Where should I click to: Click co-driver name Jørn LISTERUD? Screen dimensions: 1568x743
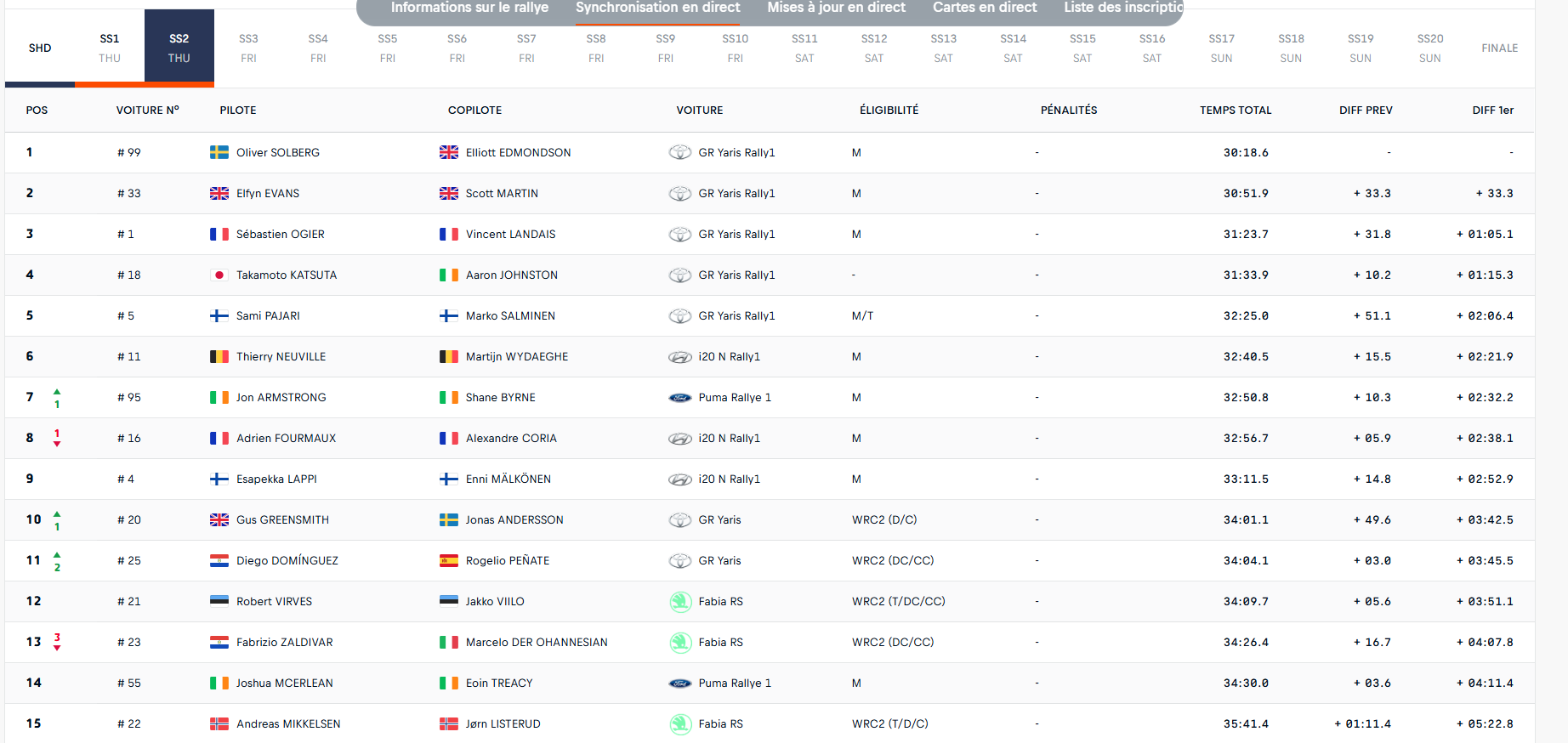click(503, 724)
